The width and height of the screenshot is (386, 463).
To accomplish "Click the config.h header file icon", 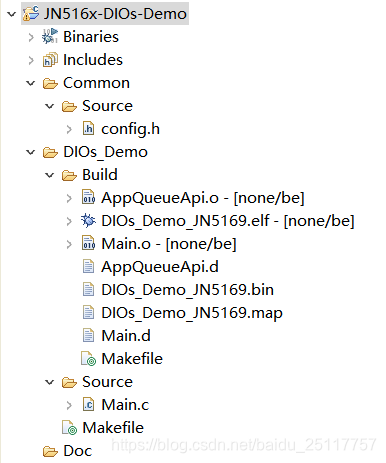I will pyautogui.click(x=88, y=129).
